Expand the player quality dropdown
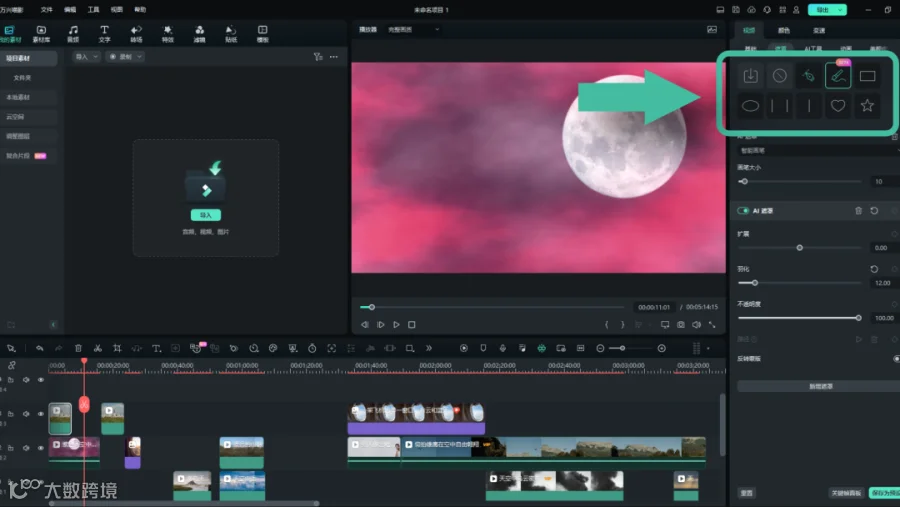 (413, 29)
